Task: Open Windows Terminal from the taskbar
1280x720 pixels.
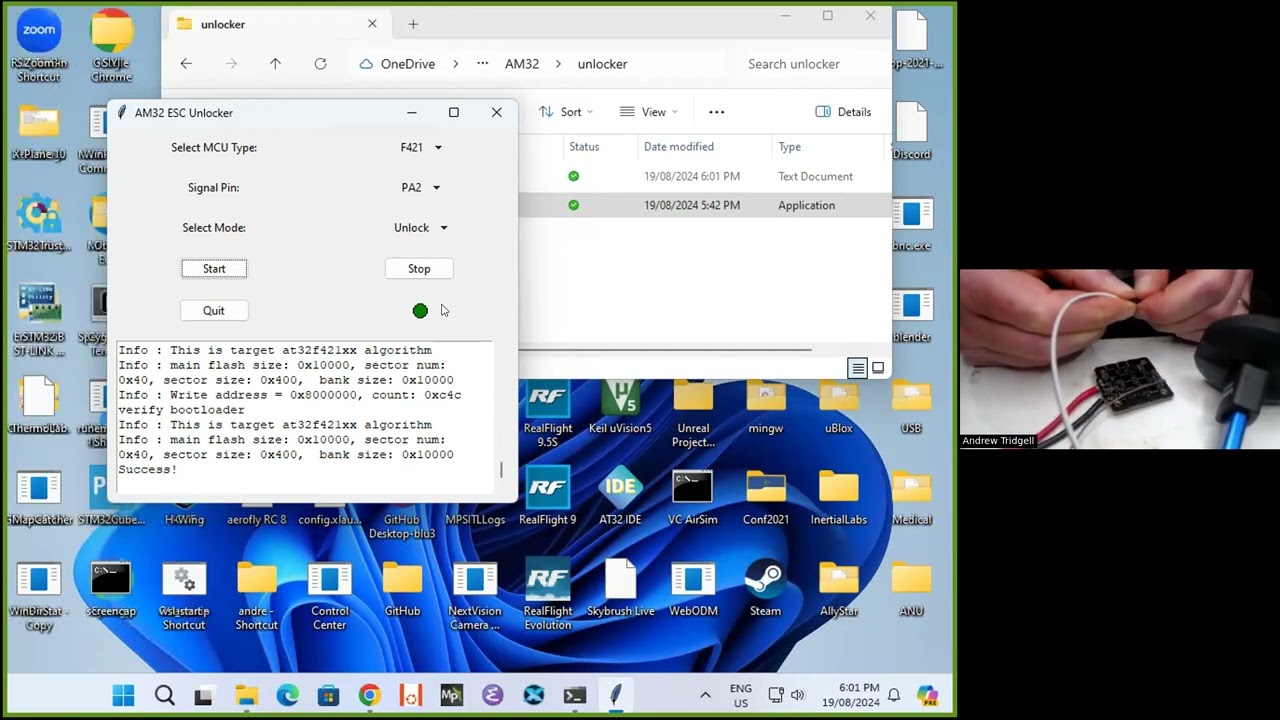Action: [574, 694]
